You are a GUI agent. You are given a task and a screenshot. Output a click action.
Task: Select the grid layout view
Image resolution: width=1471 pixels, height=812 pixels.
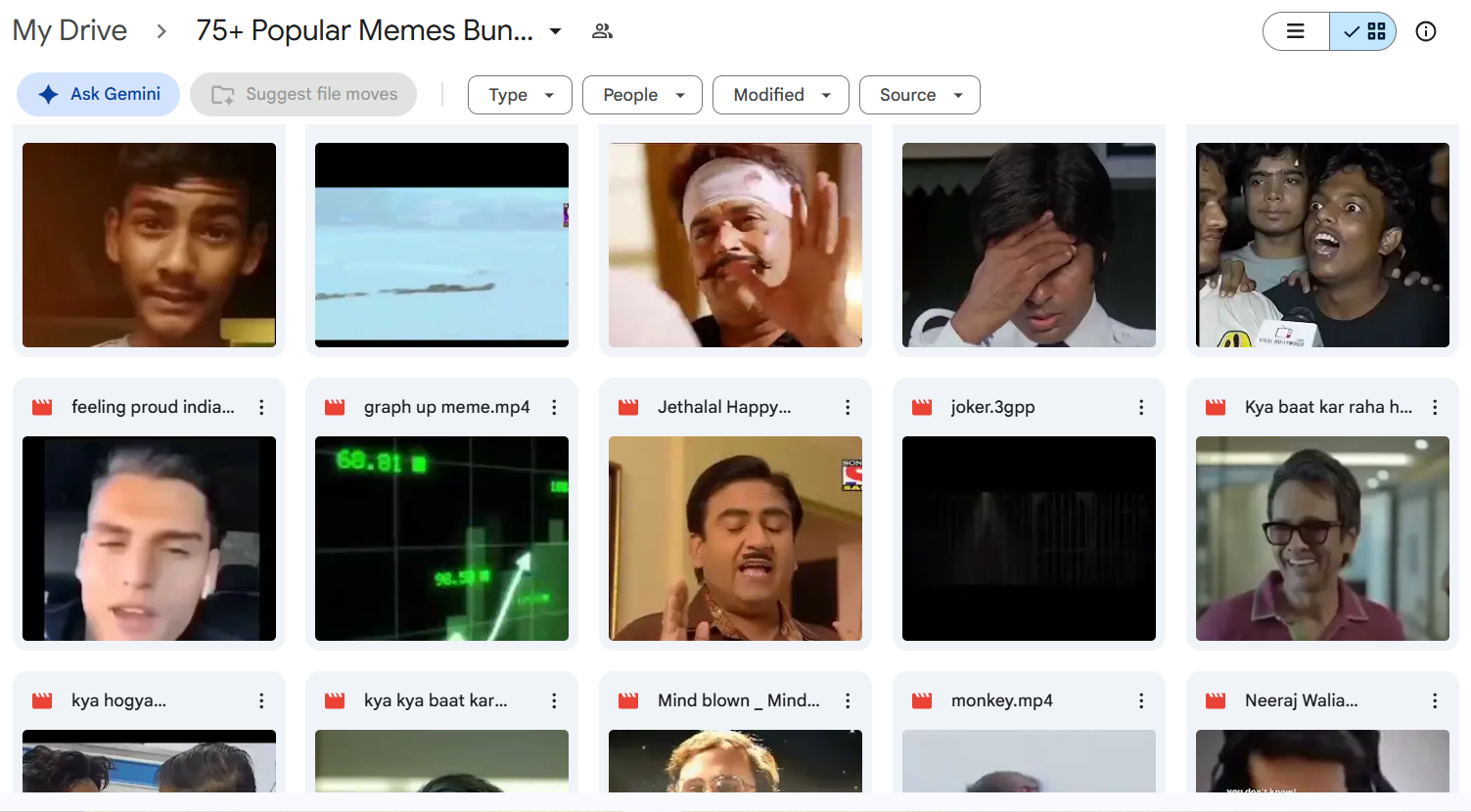[1363, 31]
